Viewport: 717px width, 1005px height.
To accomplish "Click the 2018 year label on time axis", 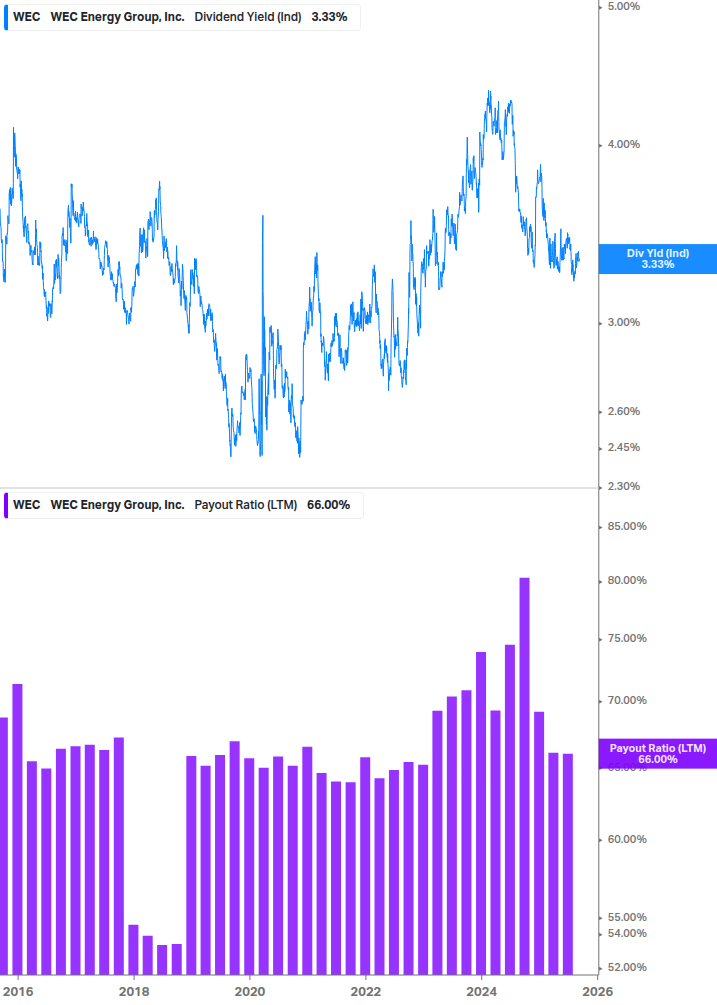I will (134, 992).
